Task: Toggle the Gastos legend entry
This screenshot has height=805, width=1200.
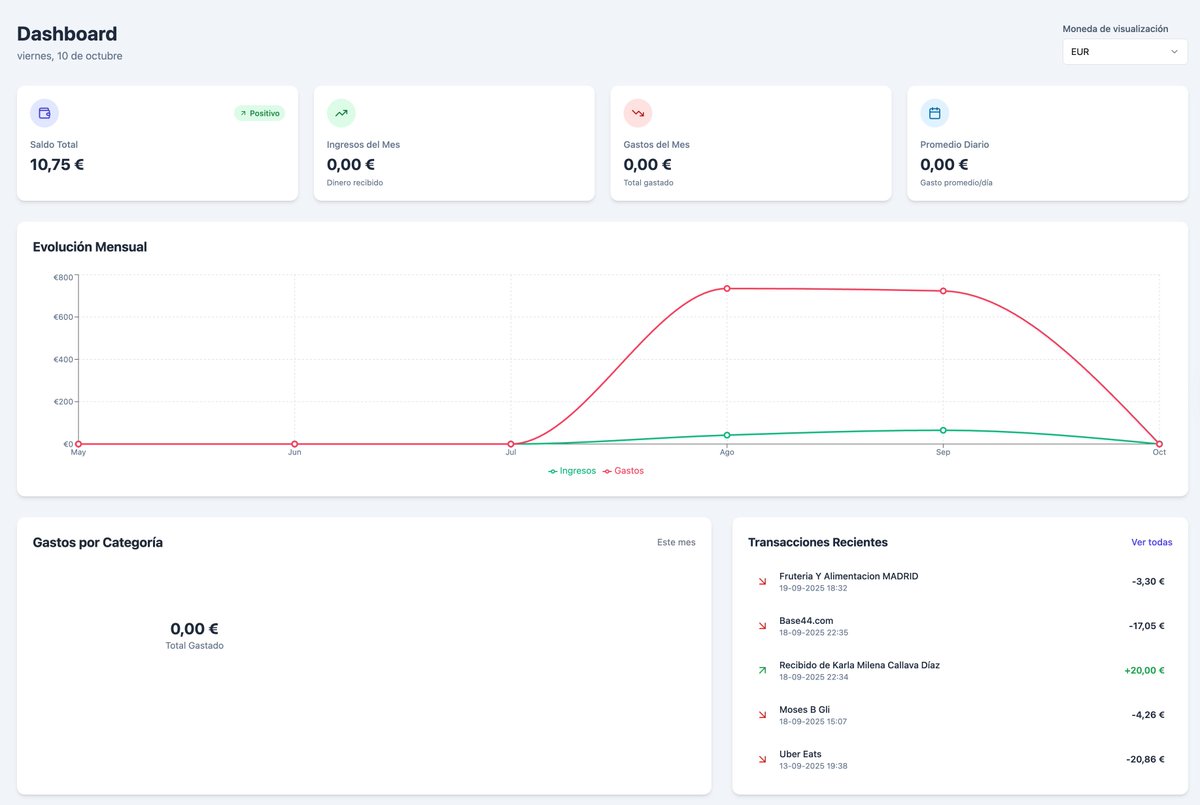Action: pos(623,470)
